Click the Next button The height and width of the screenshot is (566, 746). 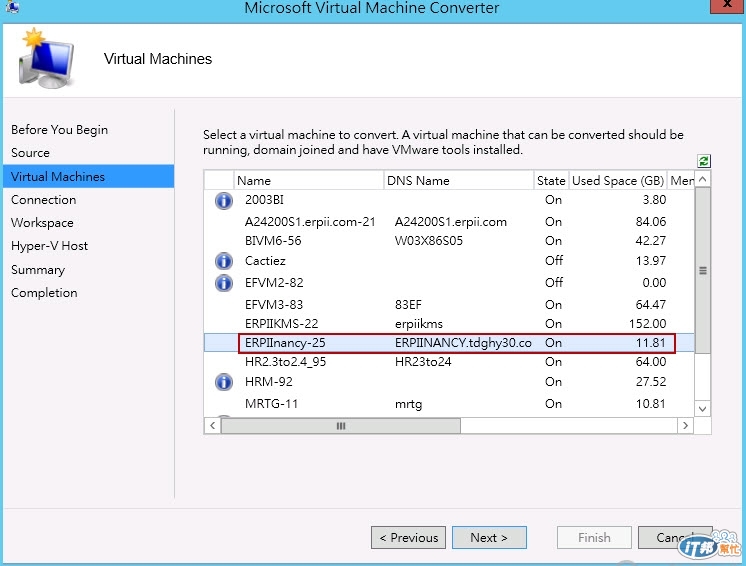489,537
